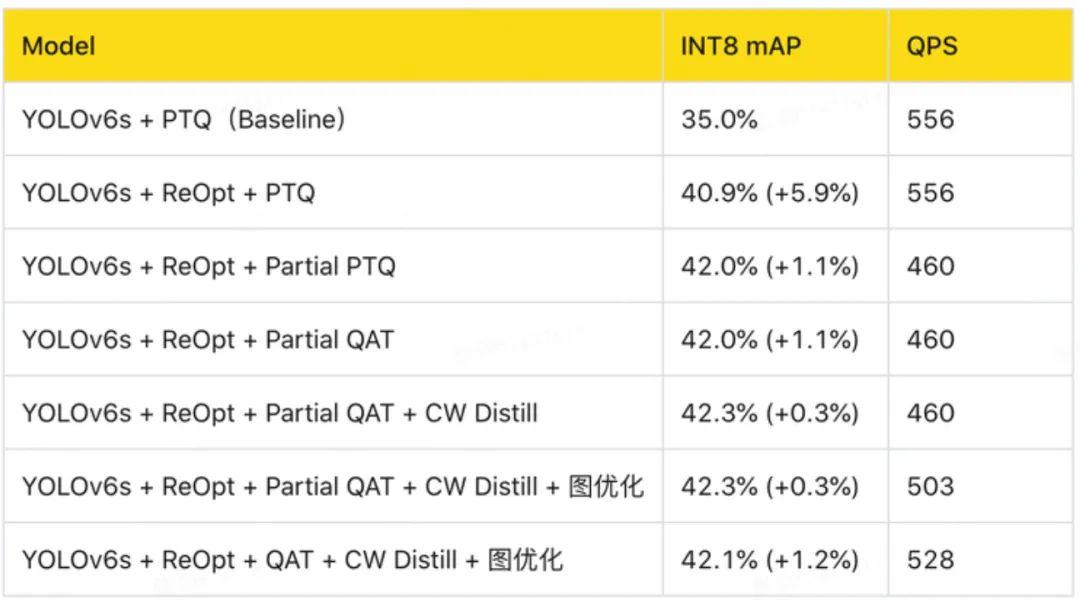The height and width of the screenshot is (602, 1080).
Task: Click the 503 QPS value
Action: point(930,487)
